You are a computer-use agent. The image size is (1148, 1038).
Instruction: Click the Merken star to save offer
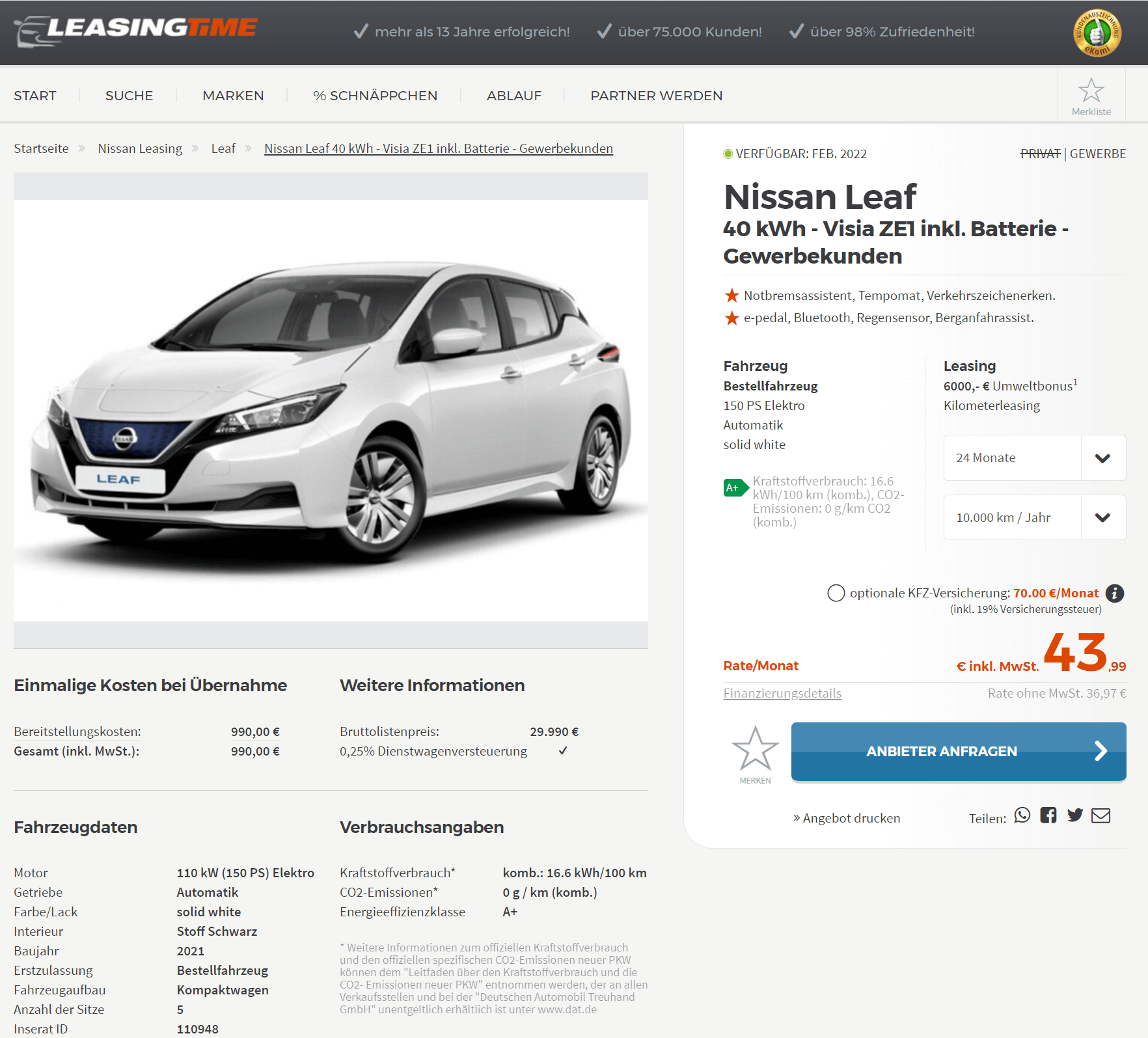click(755, 749)
